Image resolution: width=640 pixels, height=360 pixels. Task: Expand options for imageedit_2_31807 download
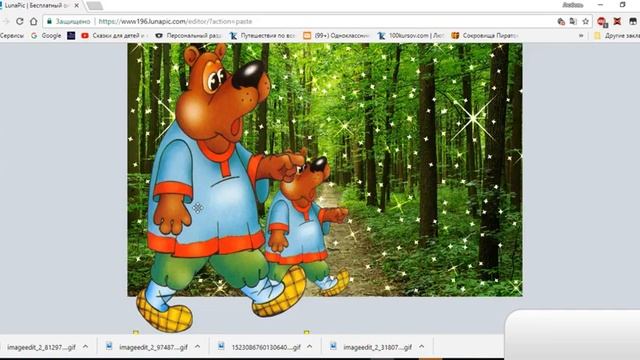point(422,347)
